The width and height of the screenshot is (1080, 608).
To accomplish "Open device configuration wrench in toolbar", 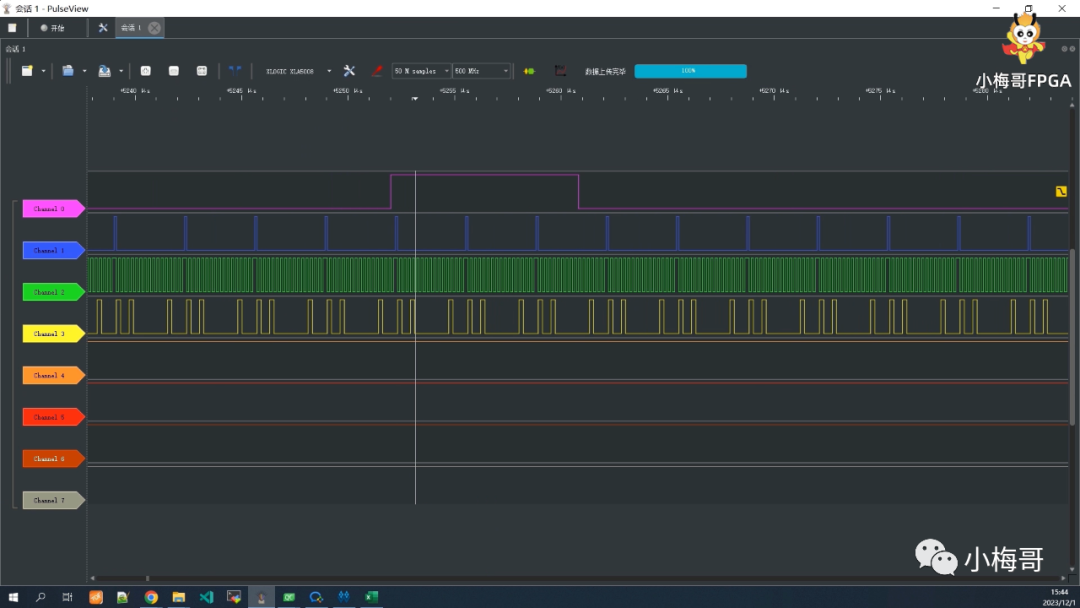I will 349,71.
